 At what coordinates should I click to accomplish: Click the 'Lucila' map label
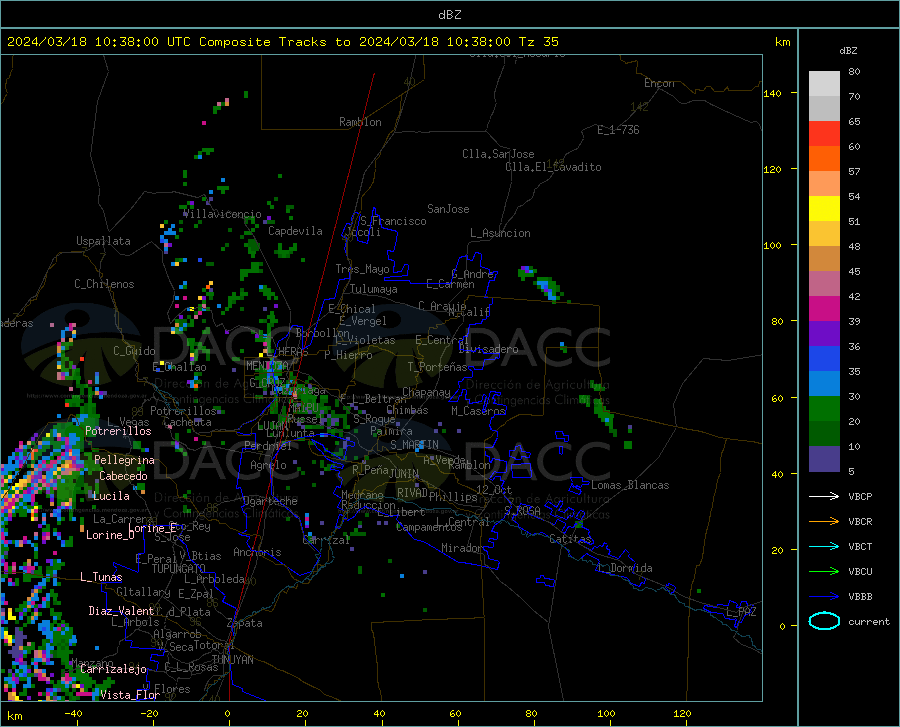[111, 496]
